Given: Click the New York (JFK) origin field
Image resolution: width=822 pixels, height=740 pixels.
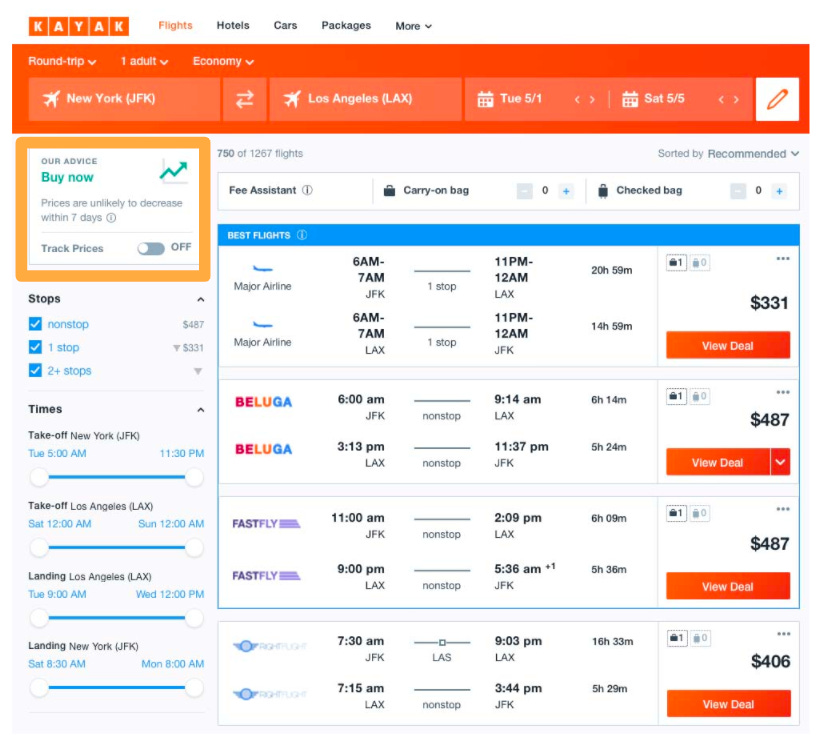Looking at the screenshot, I should pyautogui.click(x=124, y=99).
